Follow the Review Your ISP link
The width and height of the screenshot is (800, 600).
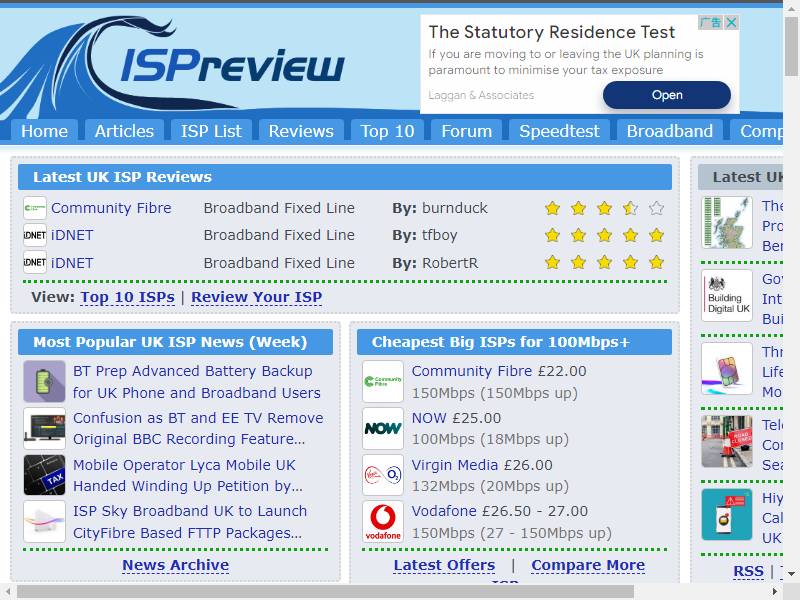(x=257, y=297)
